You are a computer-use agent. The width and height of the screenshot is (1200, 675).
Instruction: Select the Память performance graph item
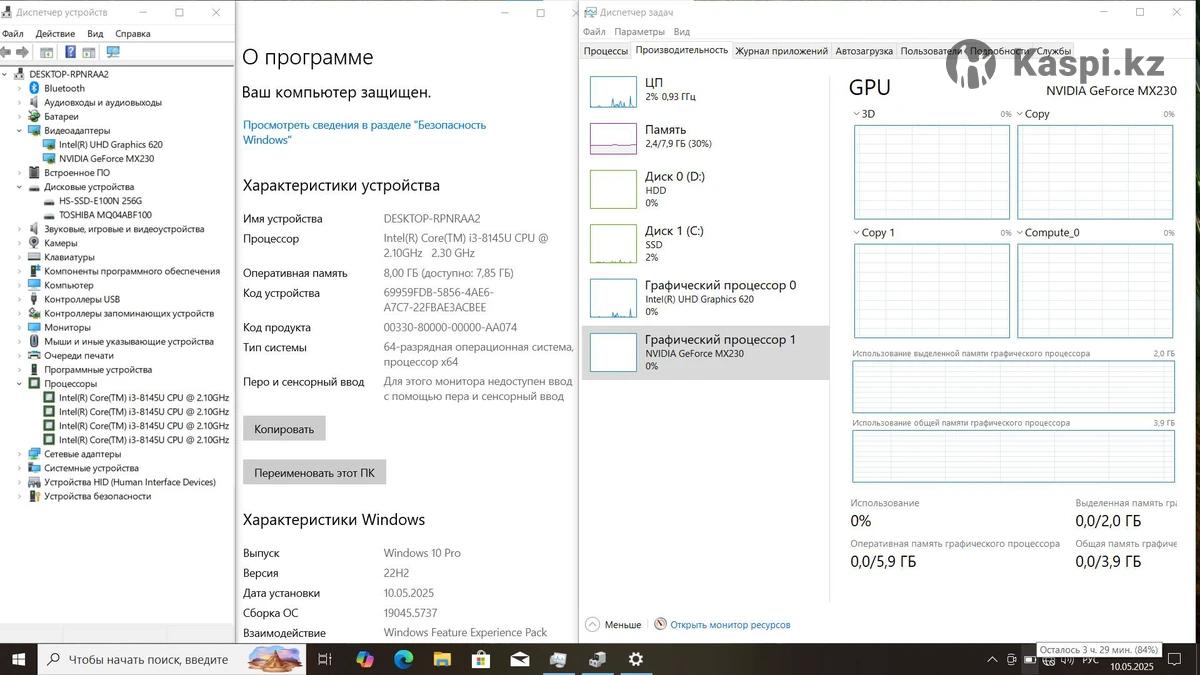(x=705, y=137)
